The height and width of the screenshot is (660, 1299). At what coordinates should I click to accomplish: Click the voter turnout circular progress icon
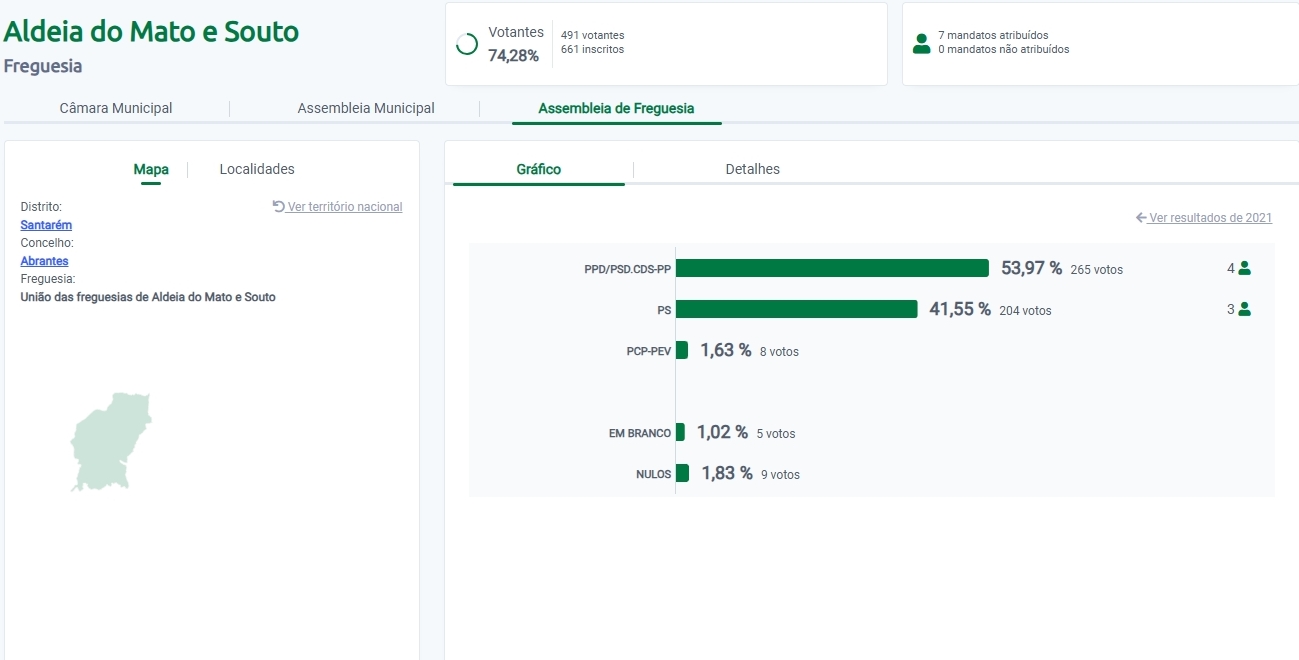click(x=466, y=44)
